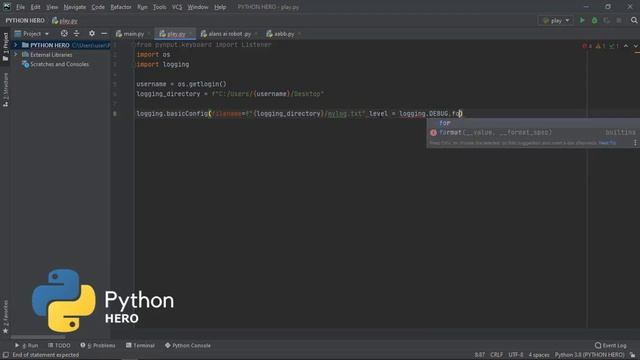
Task: Click the lock icon in status bar
Action: coord(632,355)
